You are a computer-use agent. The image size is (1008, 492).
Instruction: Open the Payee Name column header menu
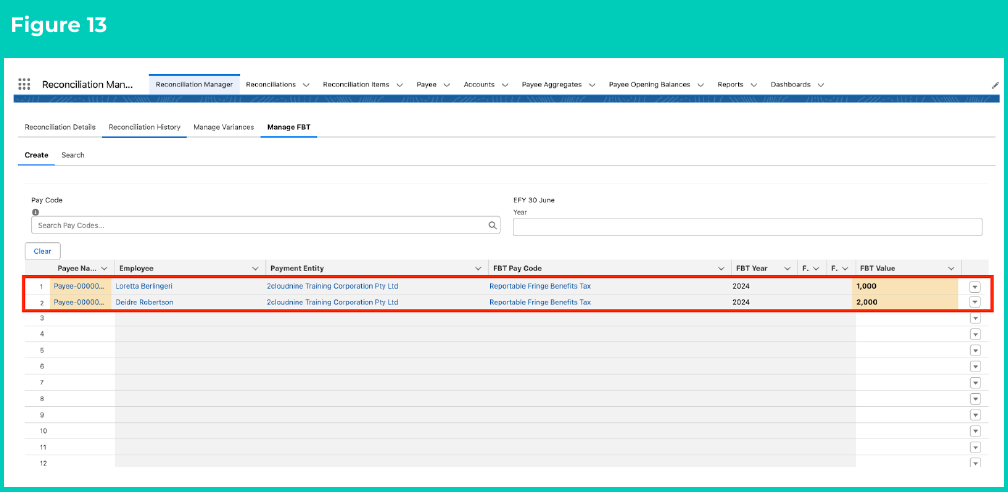tap(105, 268)
